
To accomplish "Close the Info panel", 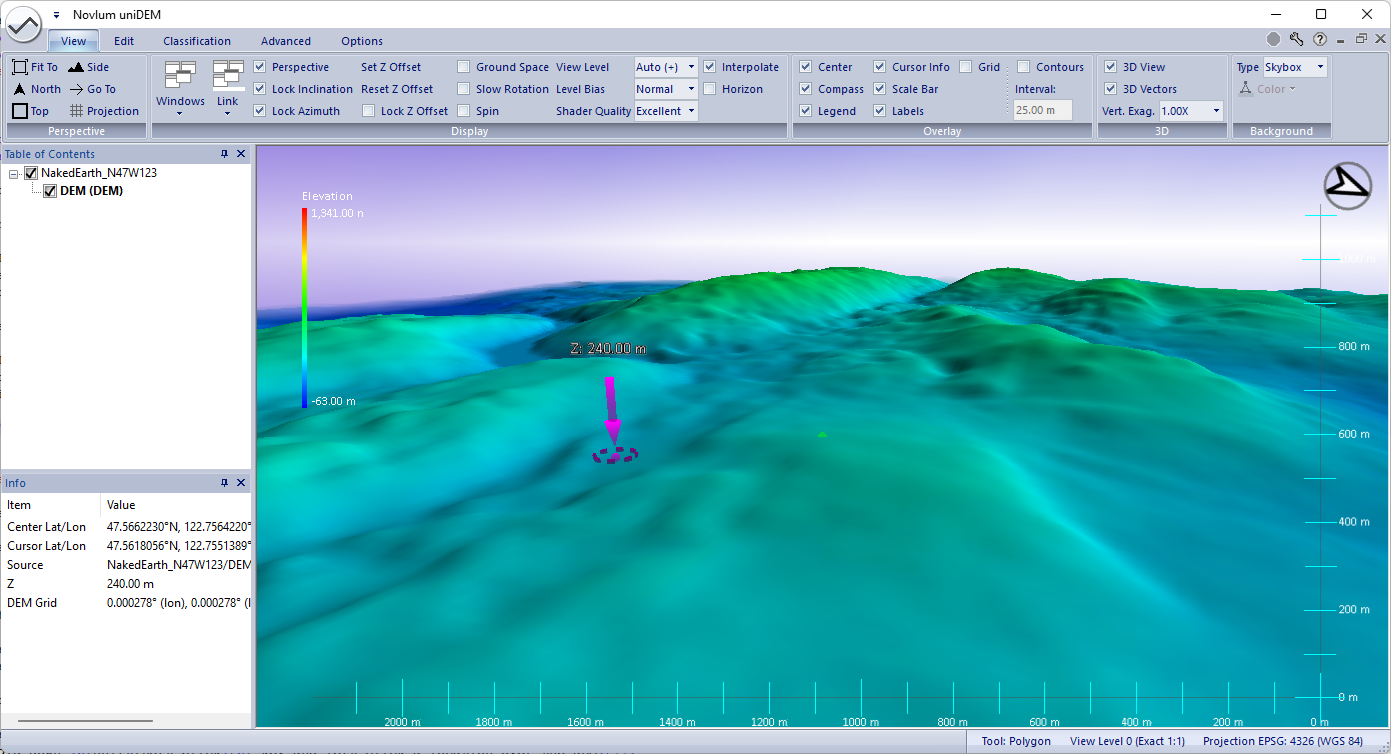I will coord(241,483).
